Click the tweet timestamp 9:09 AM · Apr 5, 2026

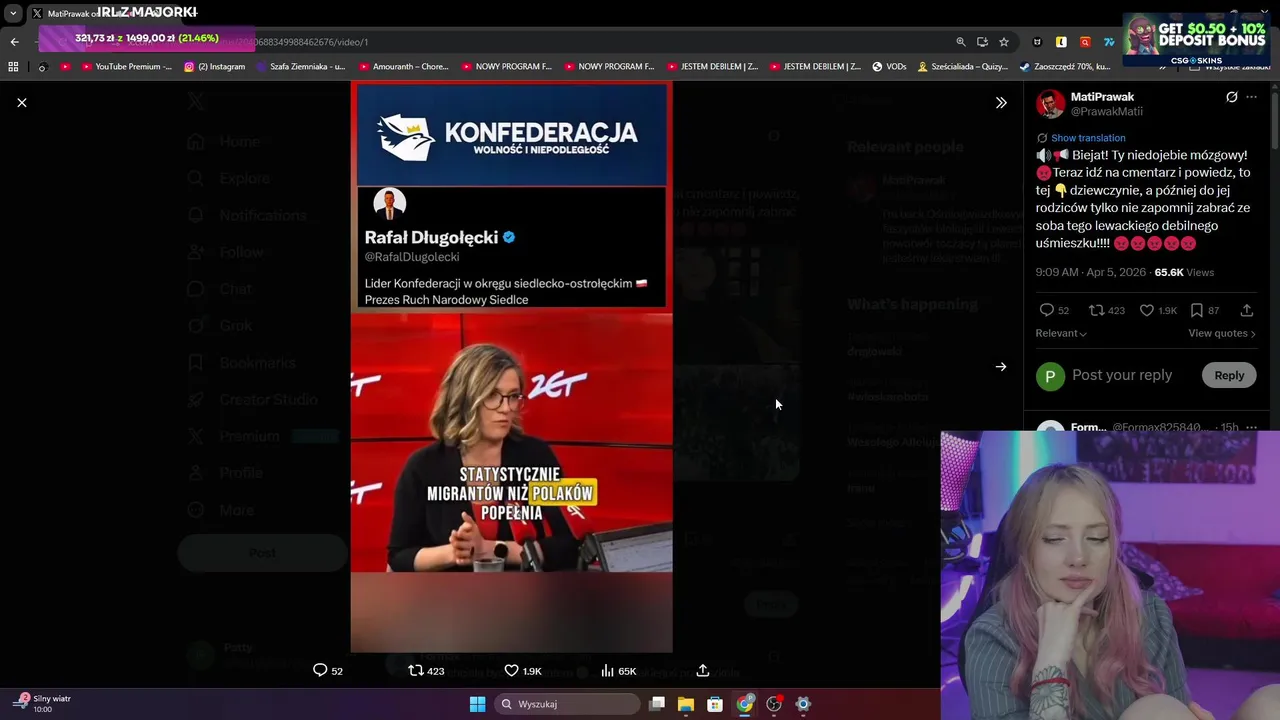click(x=1092, y=272)
